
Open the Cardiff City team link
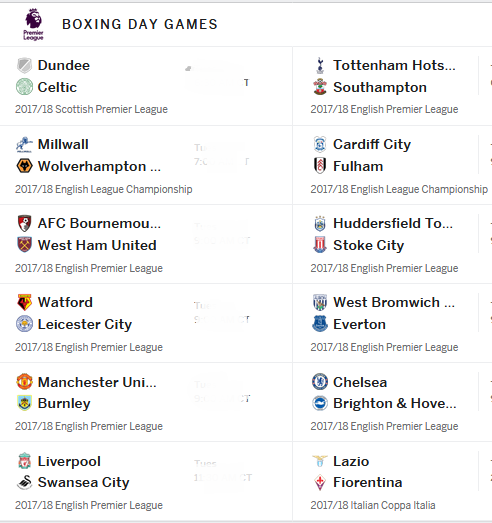click(x=372, y=144)
